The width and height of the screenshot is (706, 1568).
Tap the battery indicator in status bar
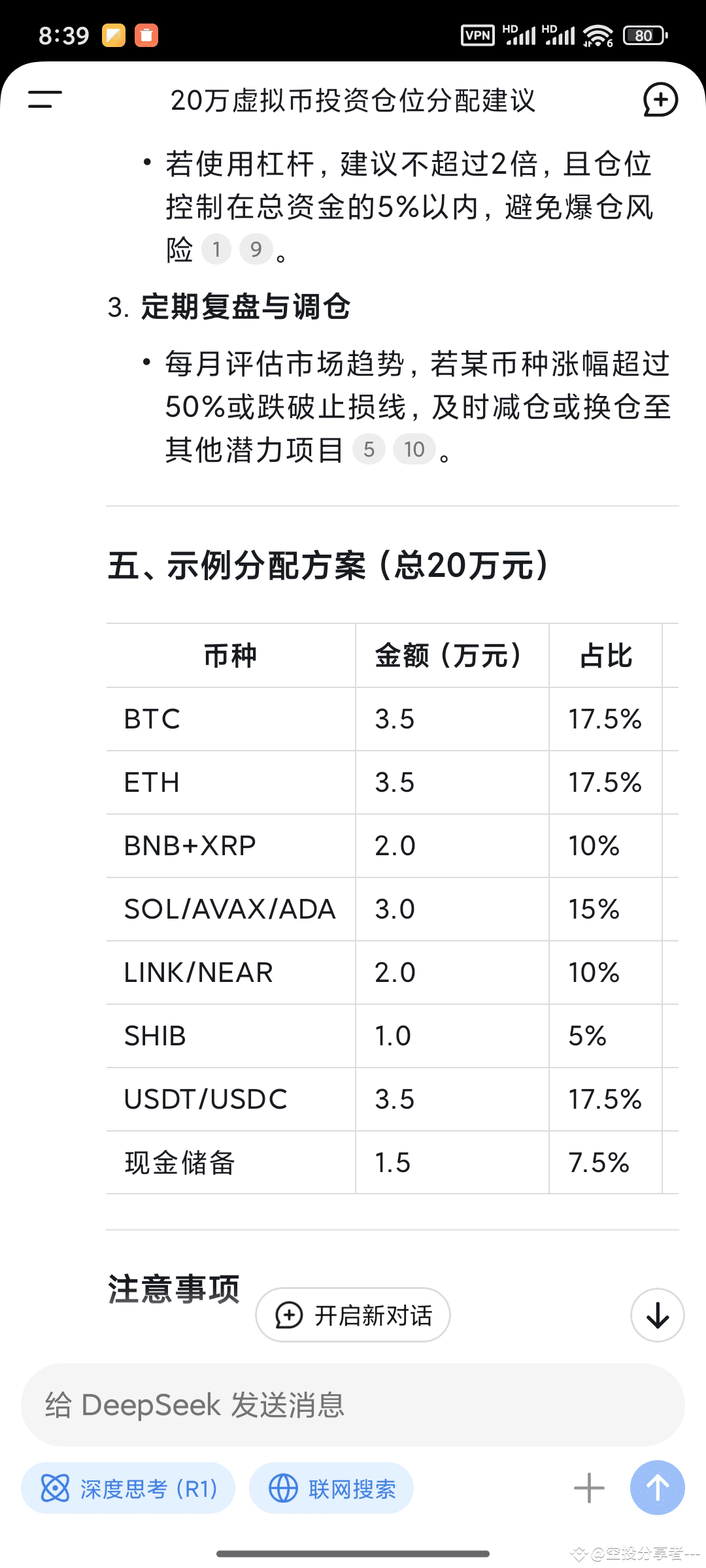(x=645, y=35)
